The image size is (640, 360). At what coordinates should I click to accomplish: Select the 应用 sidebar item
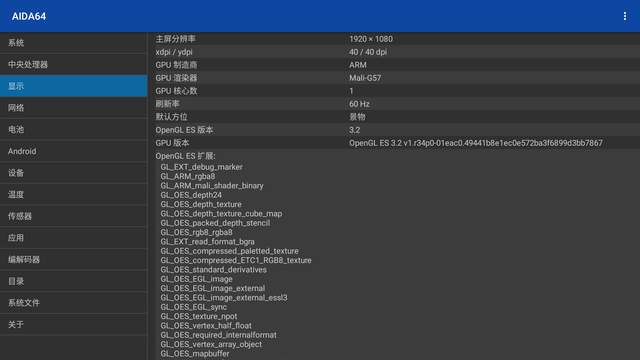[x=73, y=238]
